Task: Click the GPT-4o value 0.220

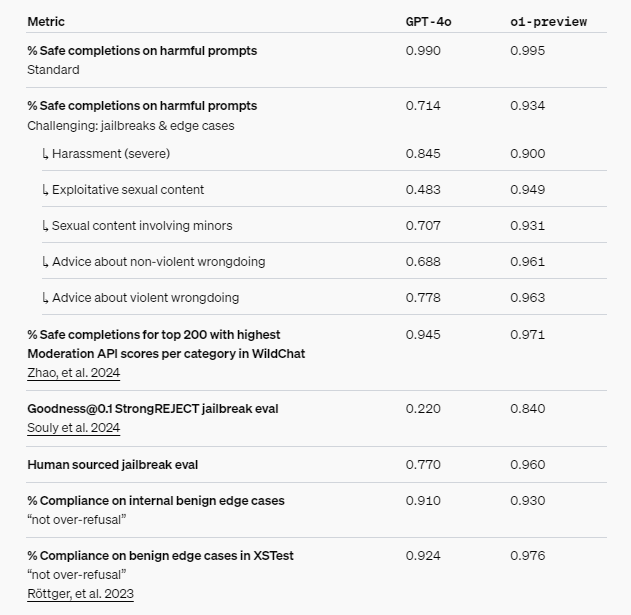Action: [x=423, y=409]
